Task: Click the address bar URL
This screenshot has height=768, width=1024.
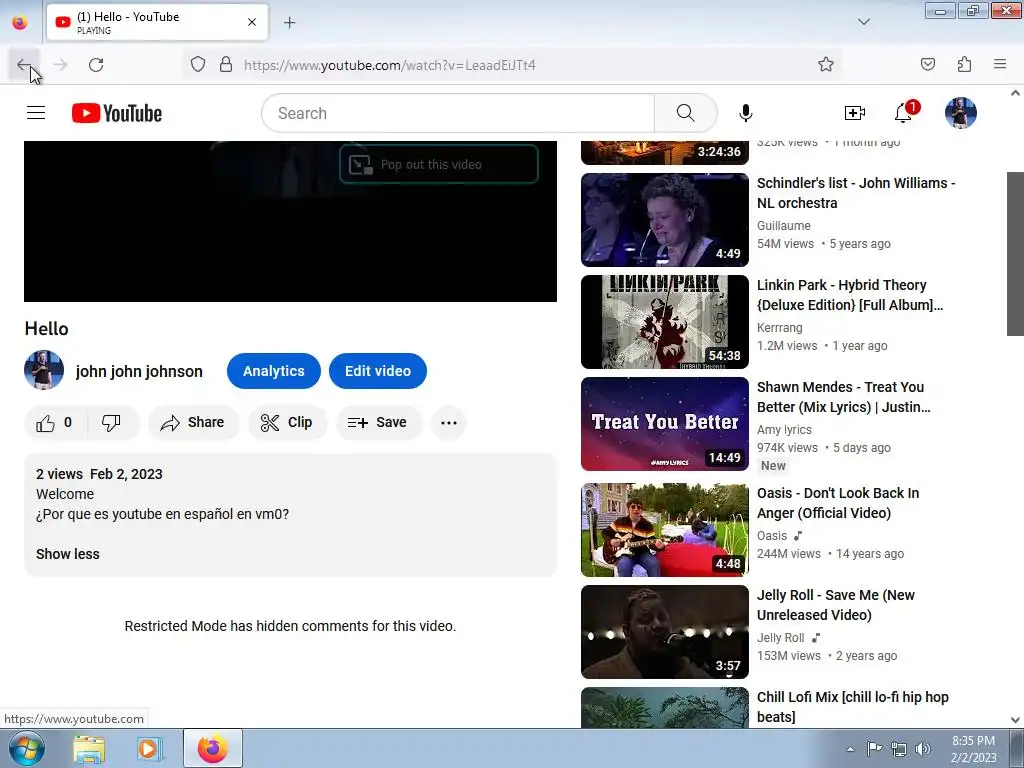Action: point(390,65)
